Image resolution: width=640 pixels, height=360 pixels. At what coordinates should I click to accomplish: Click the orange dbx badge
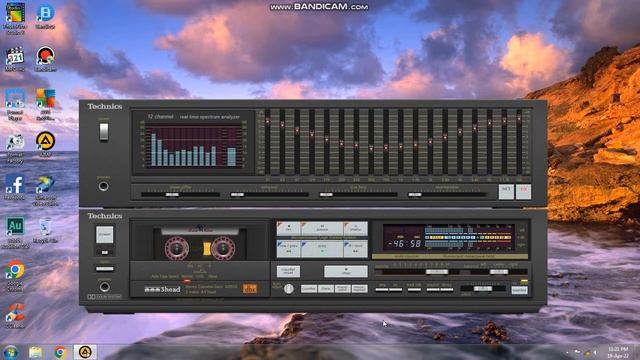250,289
